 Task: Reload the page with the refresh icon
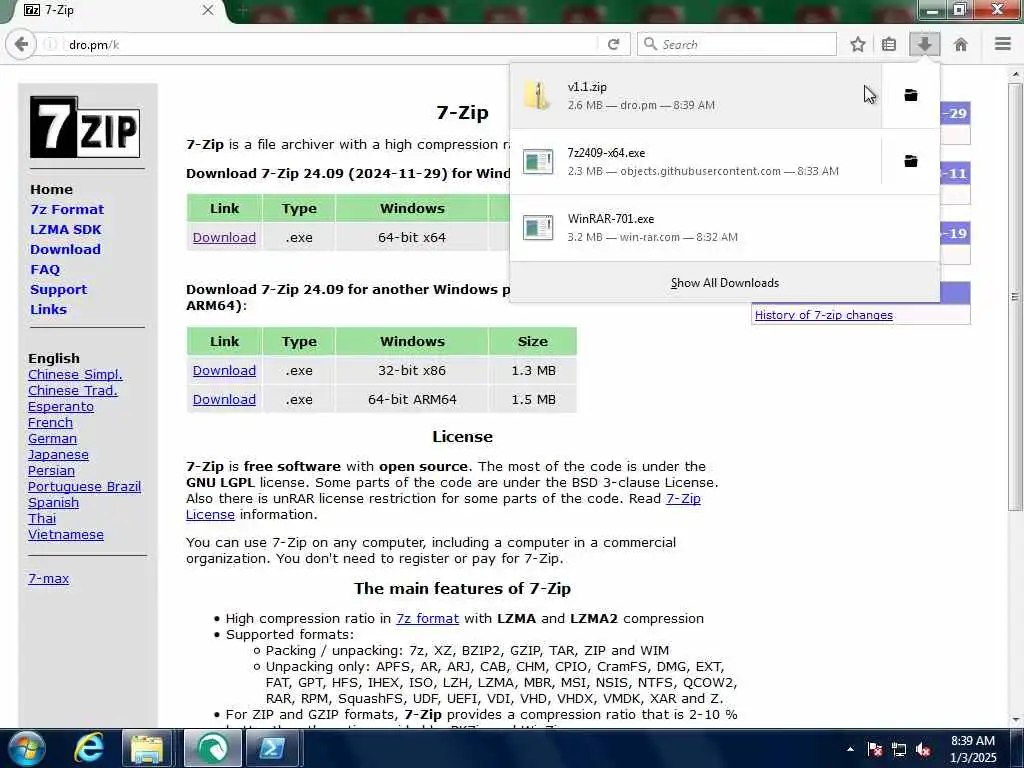613,44
